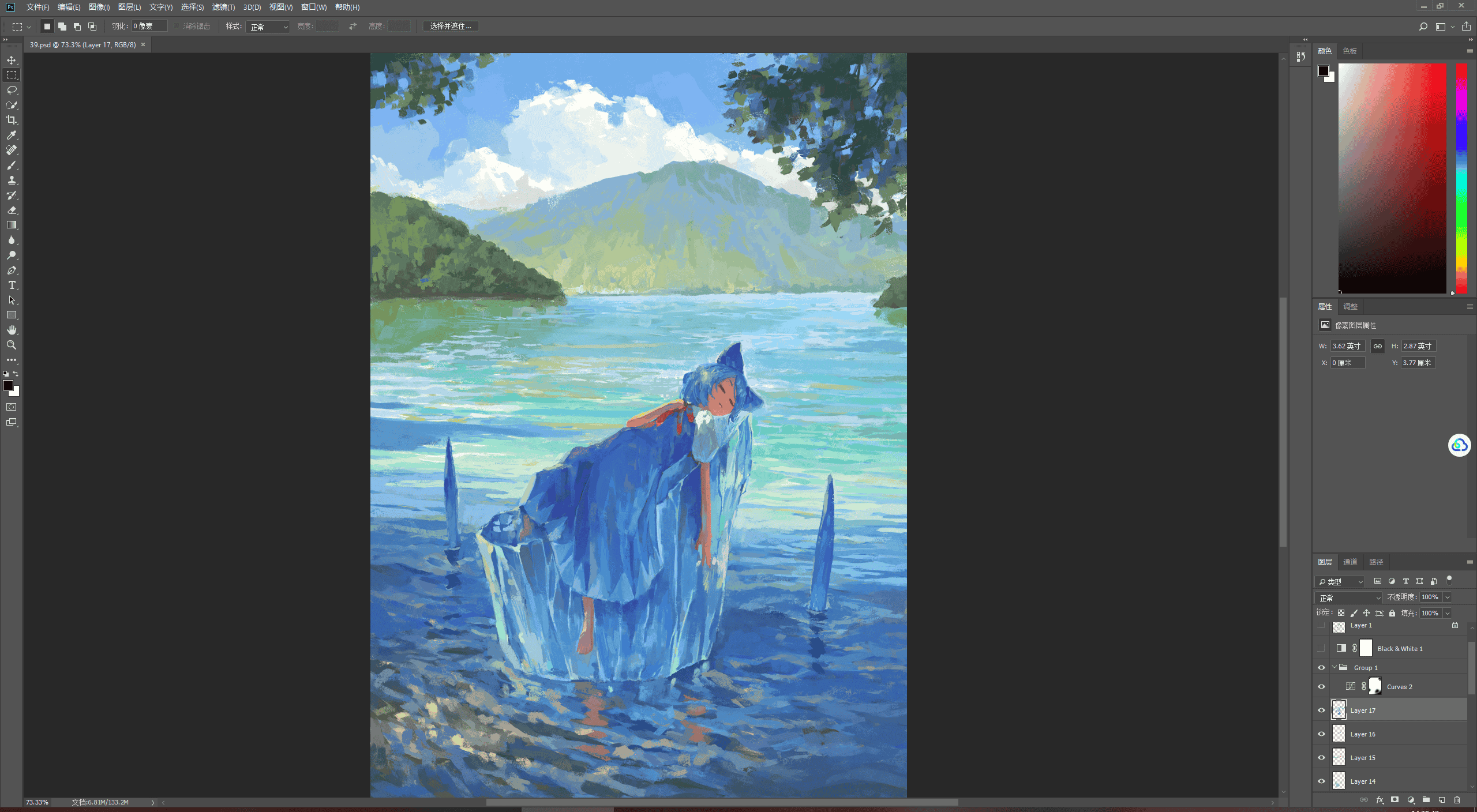Screen dimensions: 1477x812
Task: Select the Eyedropper tool
Action: (12, 135)
